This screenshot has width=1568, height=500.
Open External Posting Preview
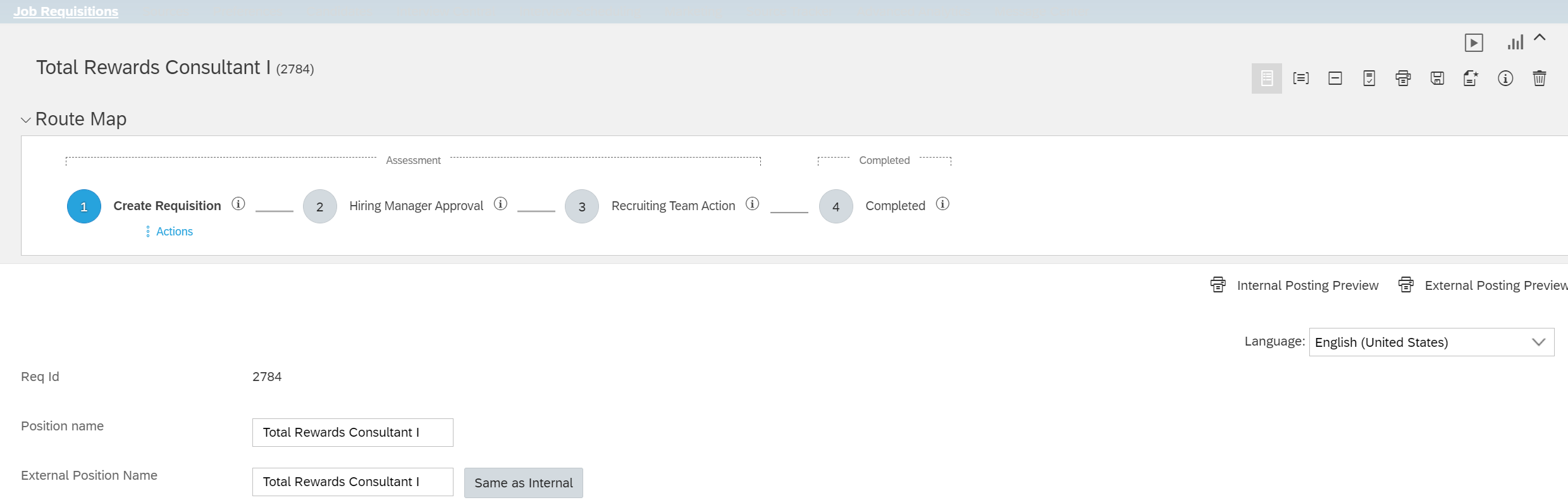point(1496,285)
